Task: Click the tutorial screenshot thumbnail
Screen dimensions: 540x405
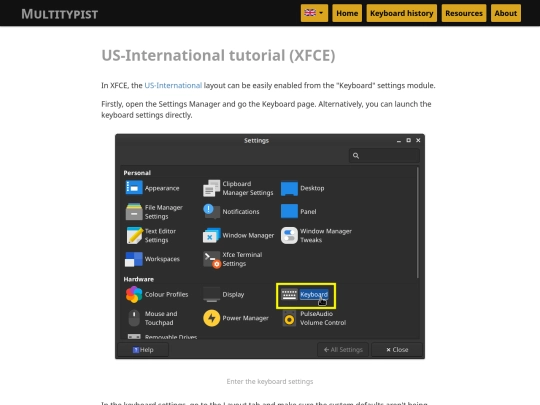Action: tap(270, 246)
